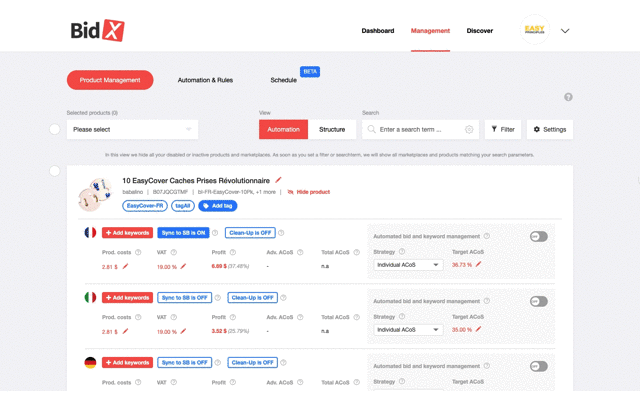Click the BETA badge on Schedule
This screenshot has width=640, height=400.
tap(310, 71)
